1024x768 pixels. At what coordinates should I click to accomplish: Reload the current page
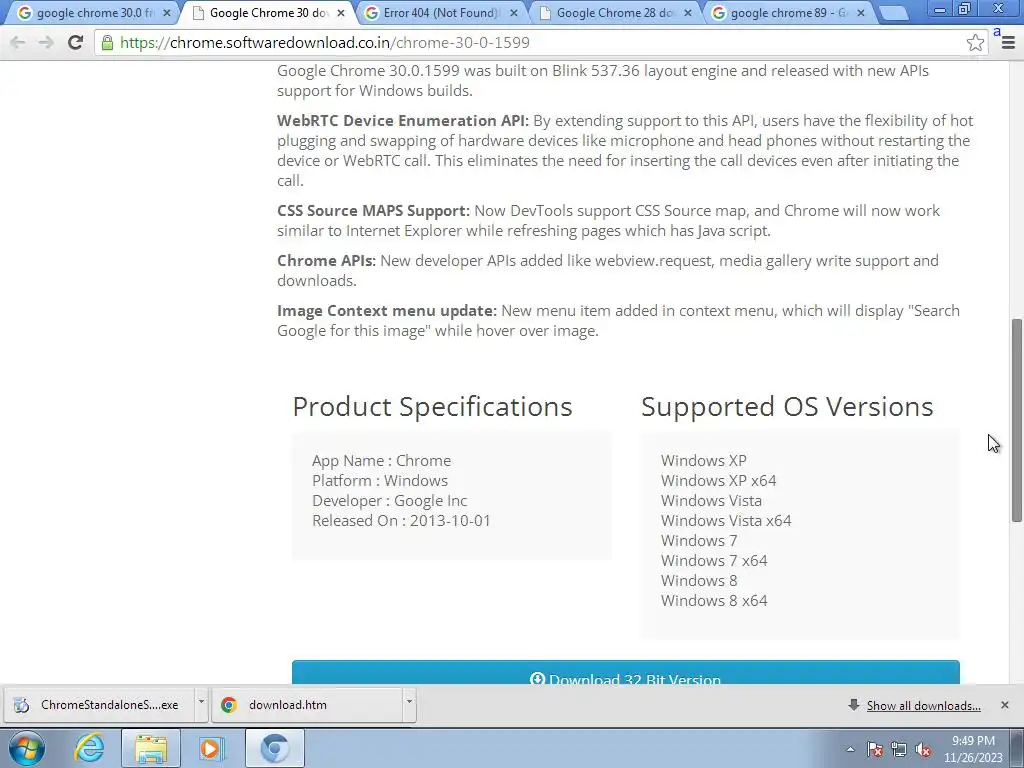click(x=75, y=42)
